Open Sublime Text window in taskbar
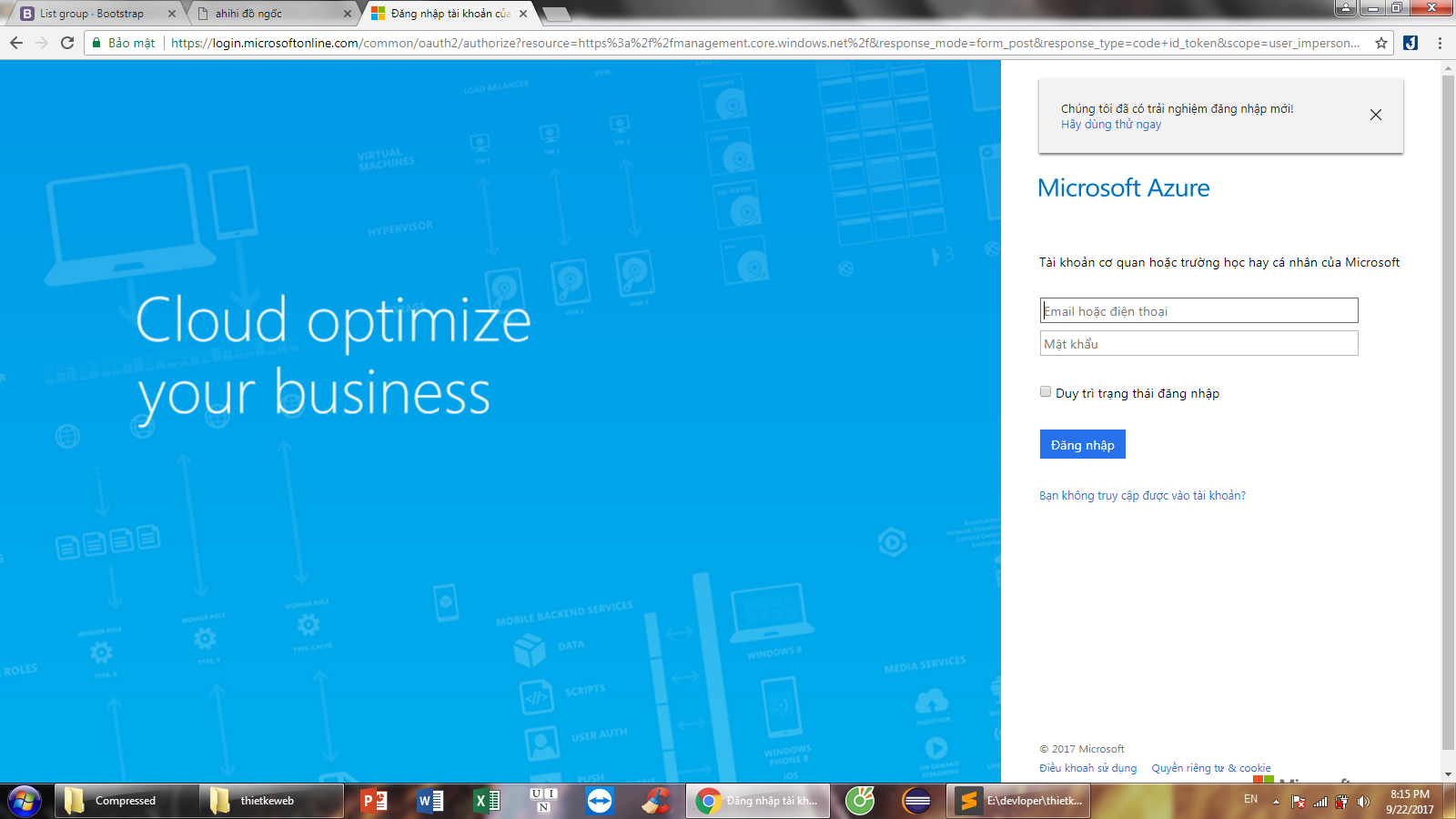1456x819 pixels. point(1019,801)
